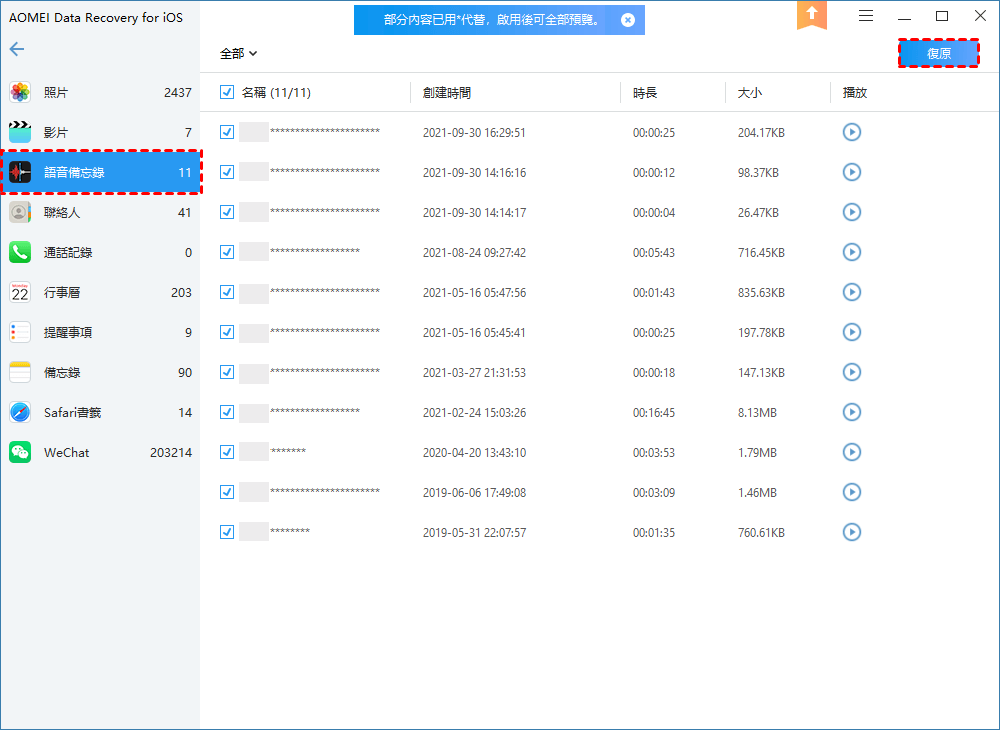Uncheck the memo dated 2019-05-31 22:07:57
This screenshot has width=1000, height=730.
point(227,532)
